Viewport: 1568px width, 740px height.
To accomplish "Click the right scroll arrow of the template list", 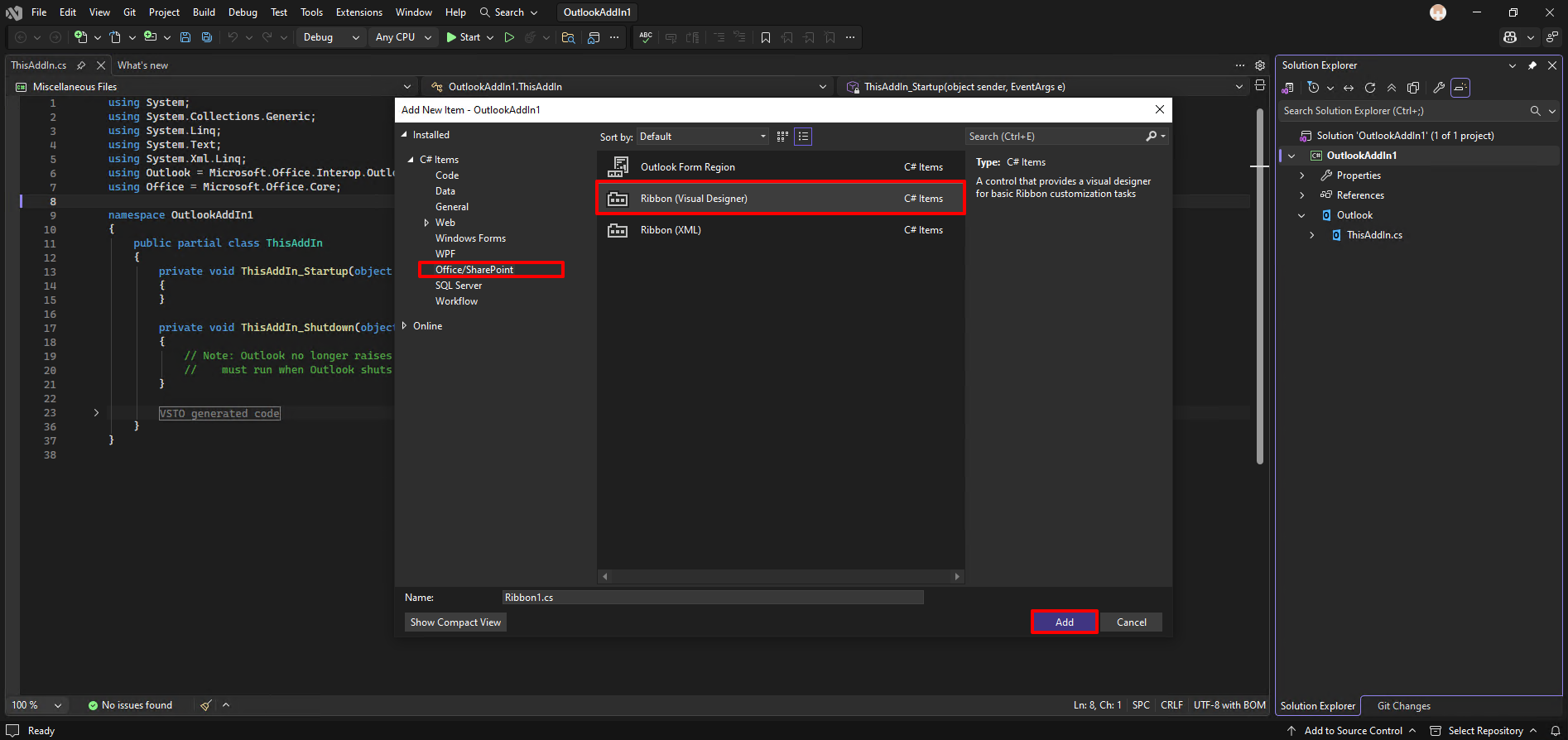I will (957, 576).
